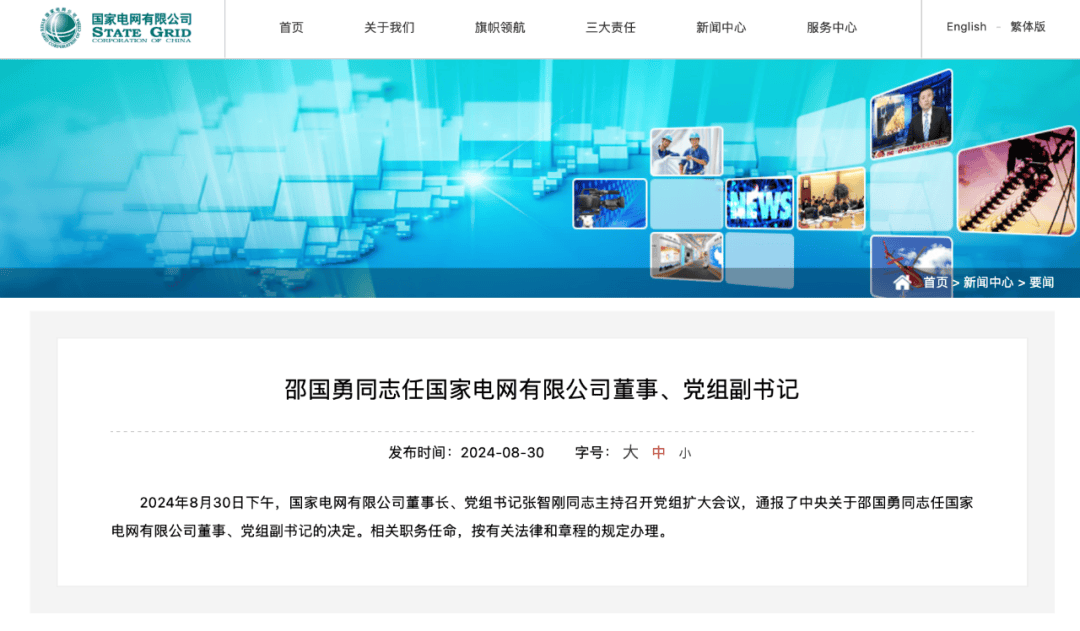1080x631 pixels.
Task: Open the 首页 menu item
Action: (291, 28)
